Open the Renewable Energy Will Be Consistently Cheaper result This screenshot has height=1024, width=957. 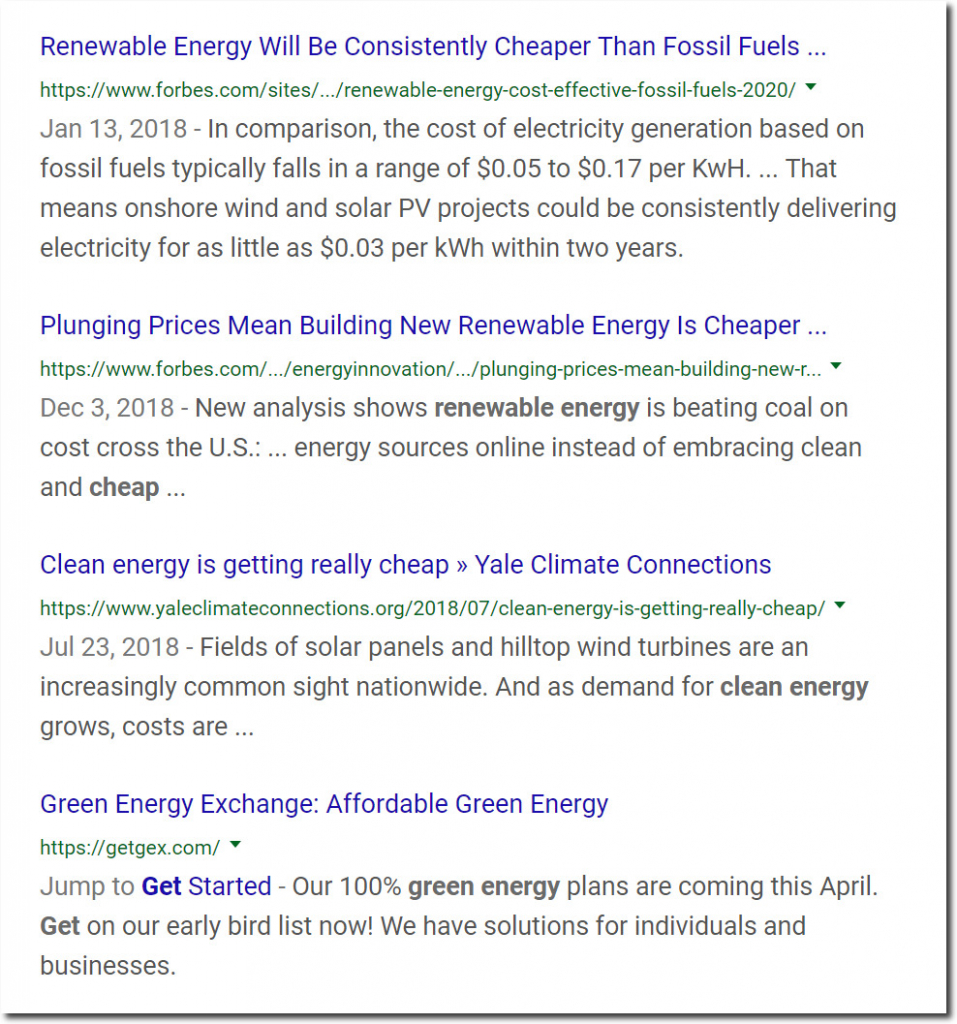click(433, 47)
